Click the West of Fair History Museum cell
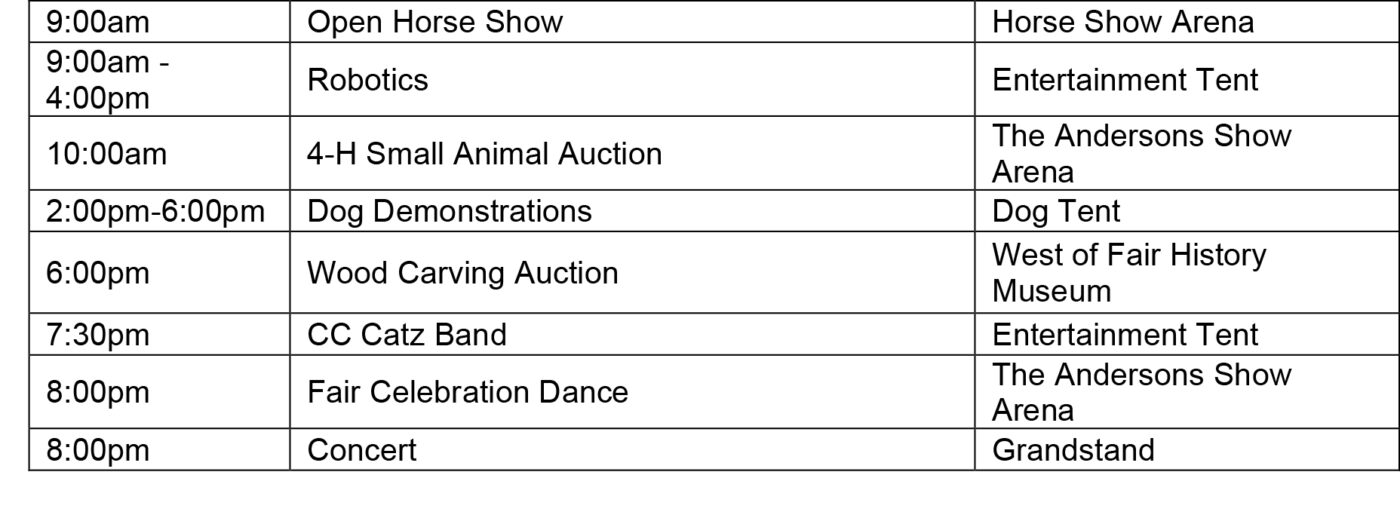The width and height of the screenshot is (1400, 524). point(1128,273)
